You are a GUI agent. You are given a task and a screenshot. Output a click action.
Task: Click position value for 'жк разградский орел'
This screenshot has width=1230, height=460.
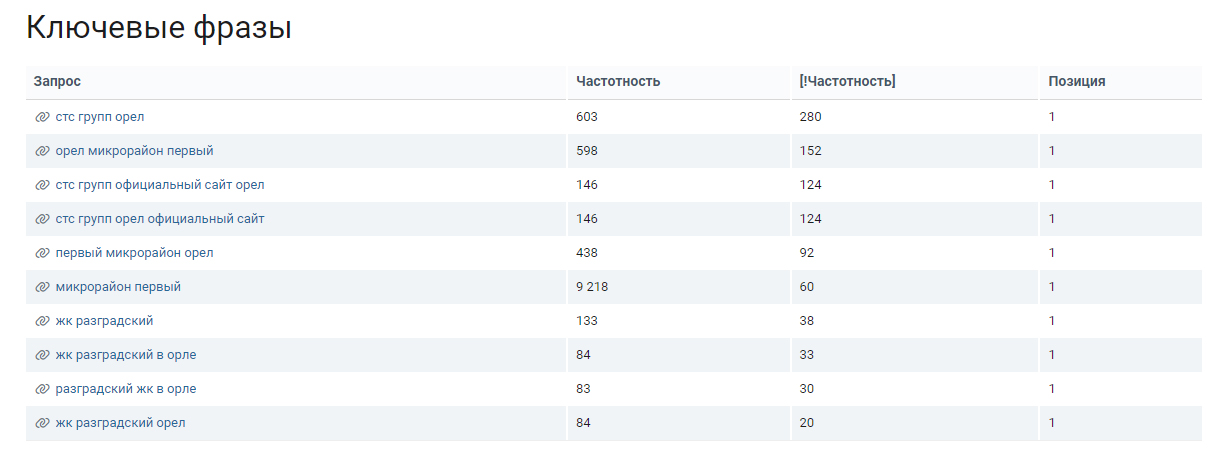click(x=1052, y=423)
